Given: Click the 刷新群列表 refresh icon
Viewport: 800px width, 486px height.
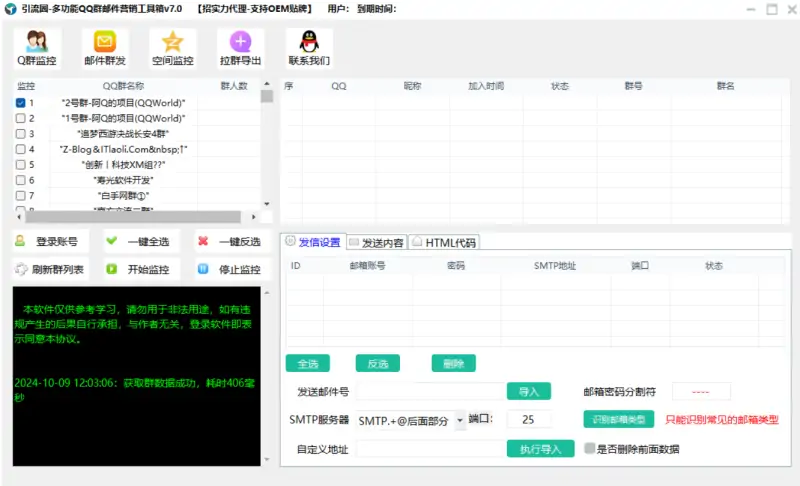Looking at the screenshot, I should click(21, 269).
